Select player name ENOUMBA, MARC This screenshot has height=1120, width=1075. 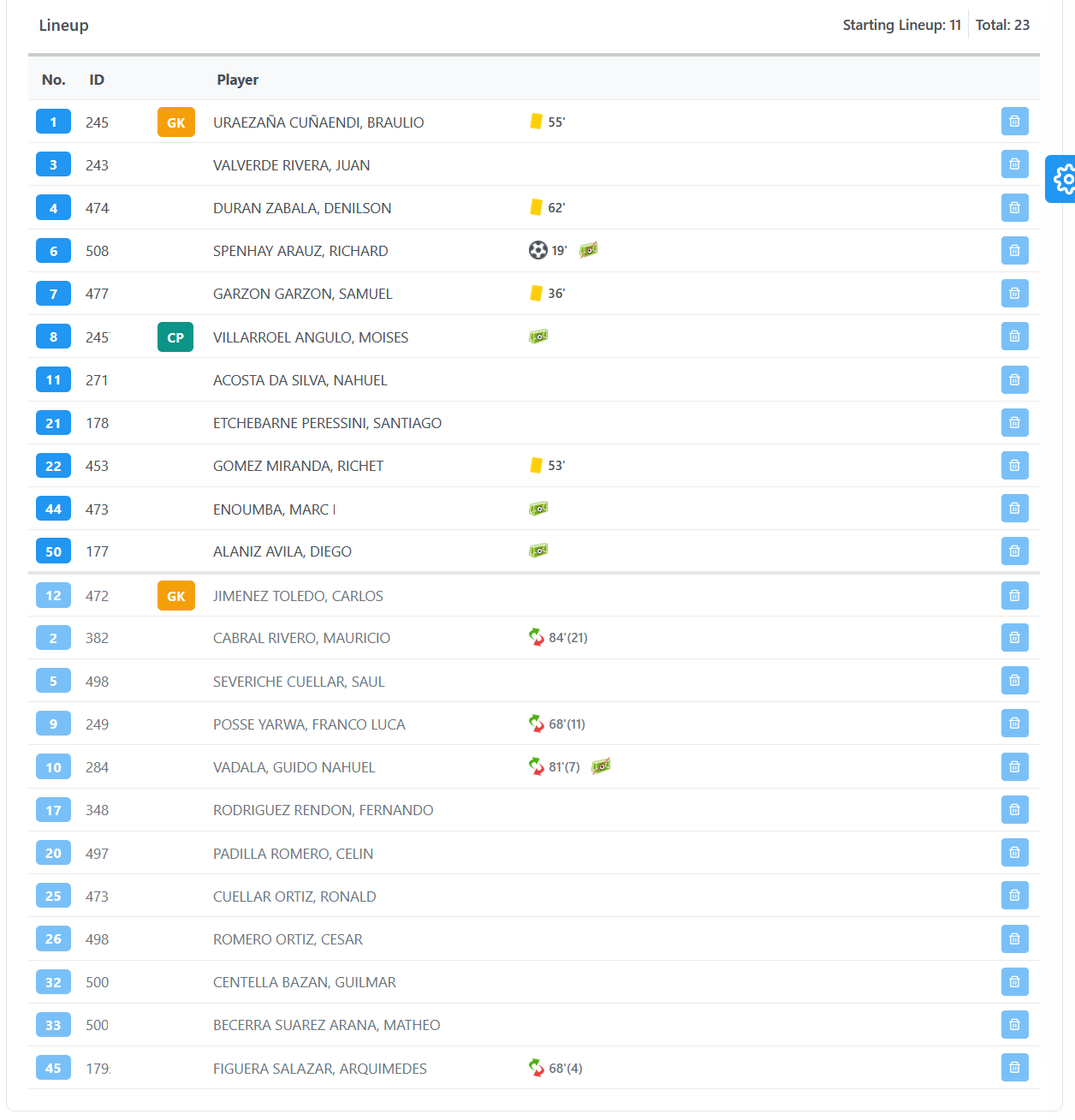(x=274, y=509)
